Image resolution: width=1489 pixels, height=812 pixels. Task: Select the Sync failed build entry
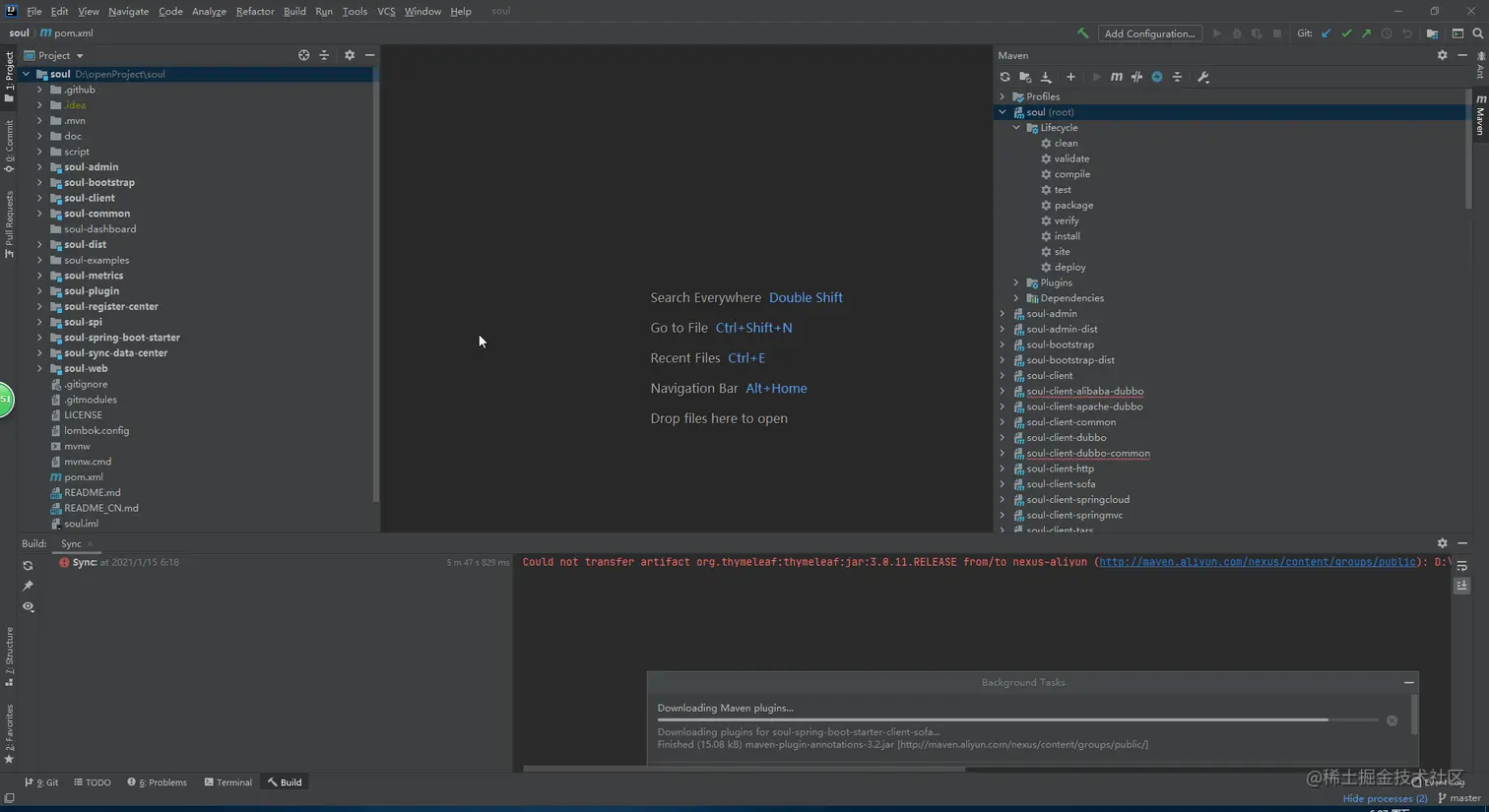[284, 562]
